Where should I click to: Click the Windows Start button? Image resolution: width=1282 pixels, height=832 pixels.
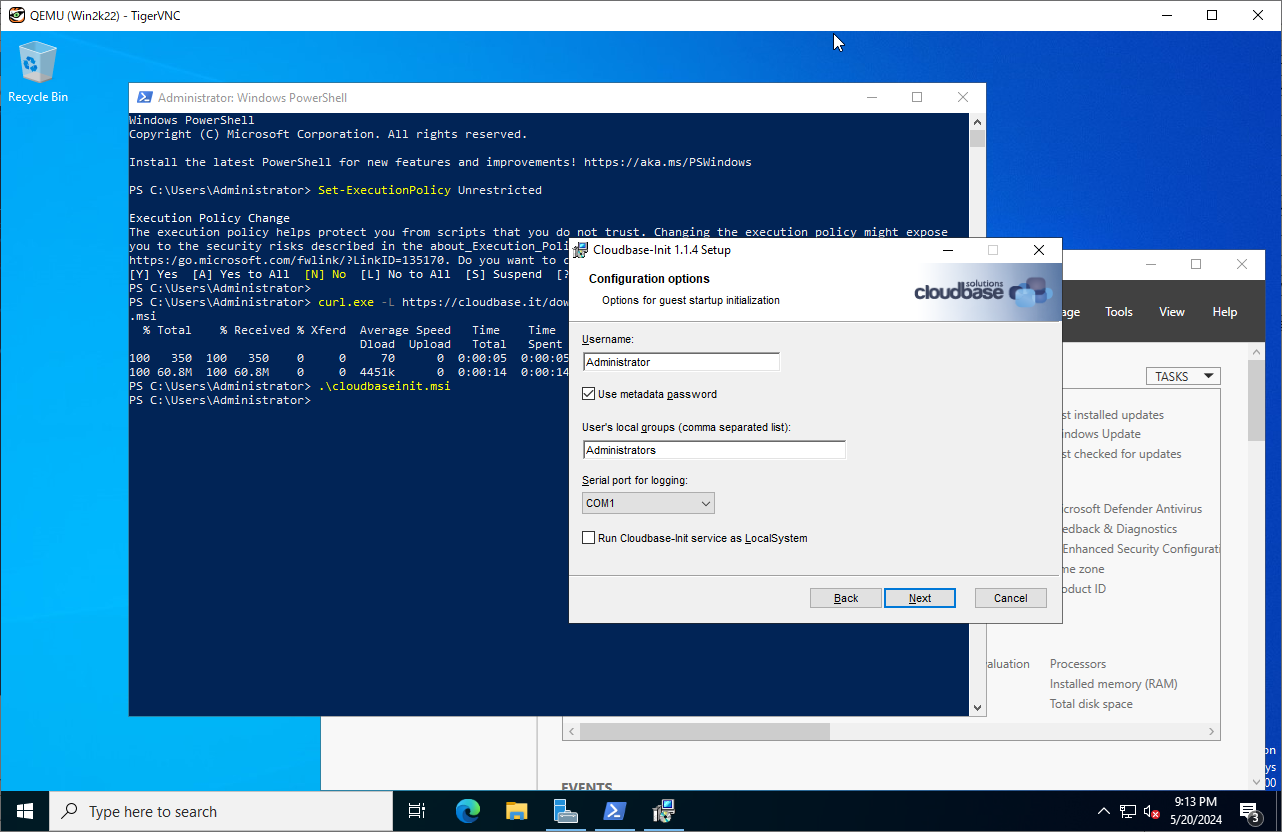25,811
